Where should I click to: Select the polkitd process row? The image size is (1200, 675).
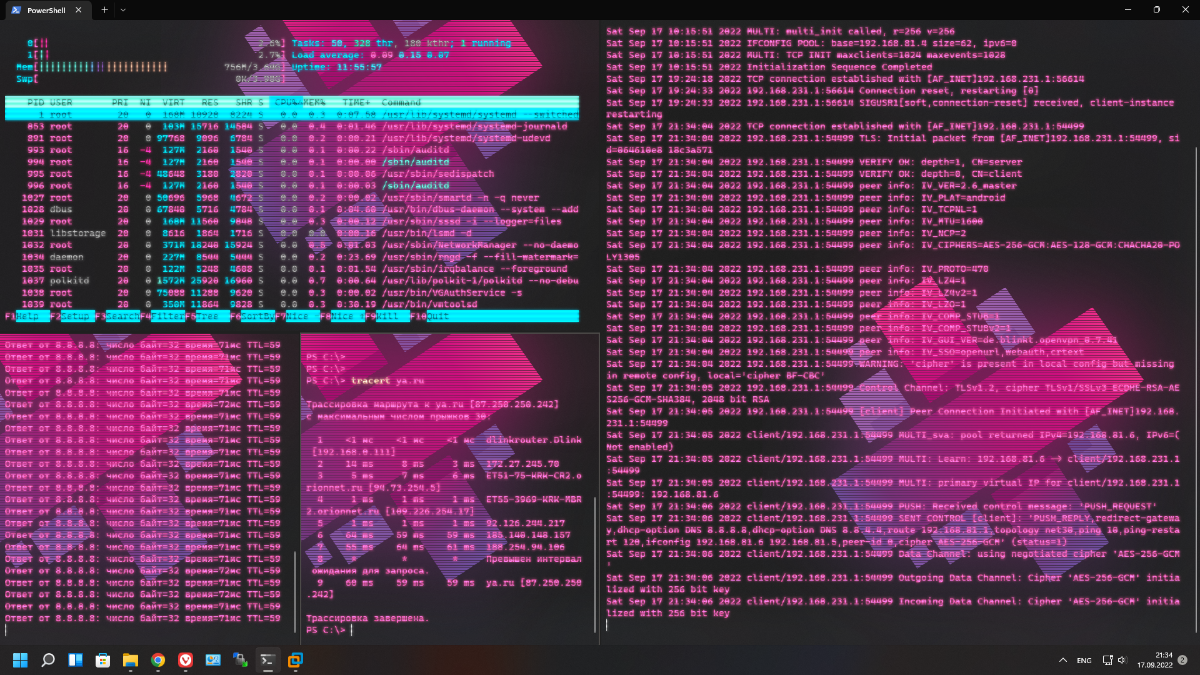click(x=292, y=280)
